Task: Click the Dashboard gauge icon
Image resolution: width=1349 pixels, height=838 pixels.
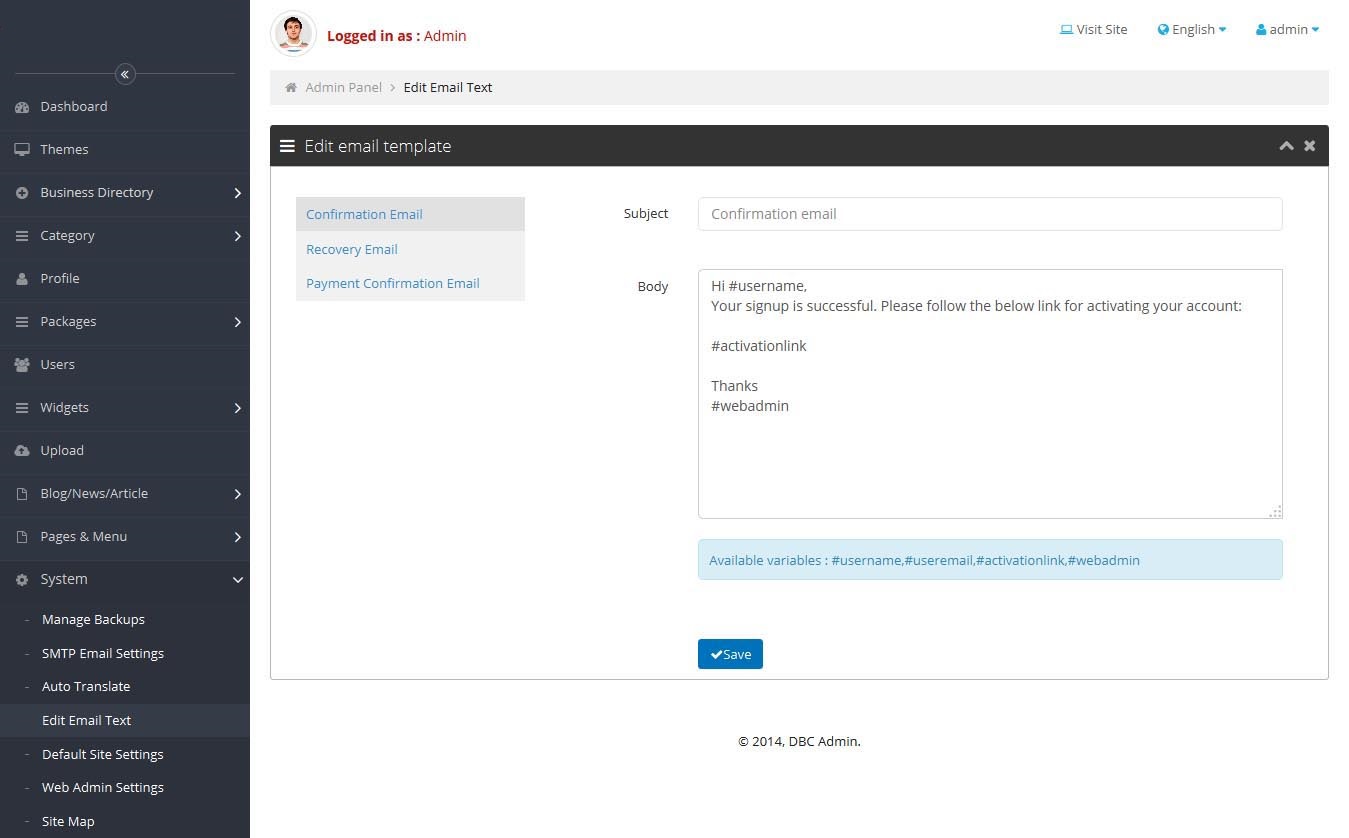Action: (22, 107)
